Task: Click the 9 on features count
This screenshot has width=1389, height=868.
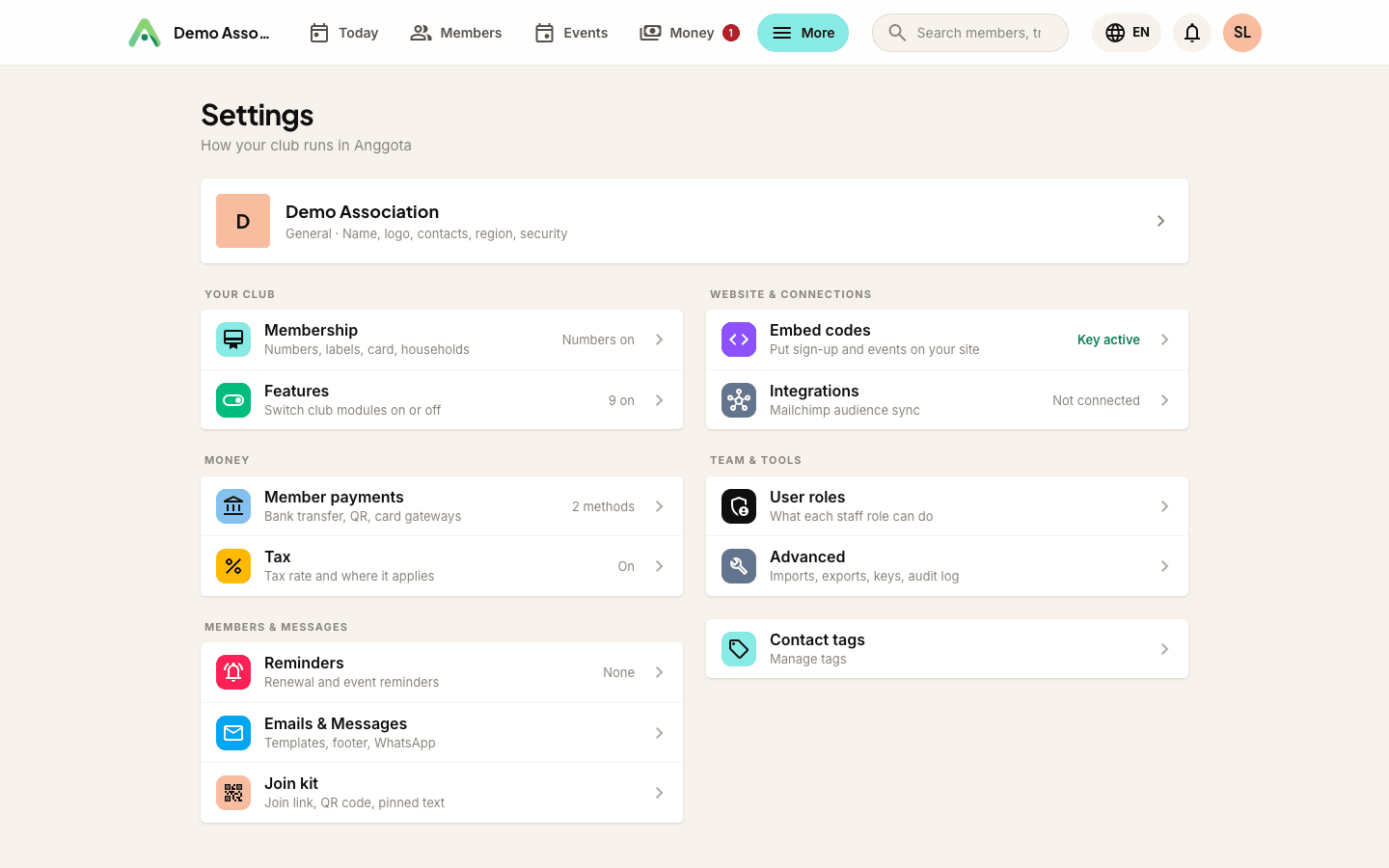Action: click(621, 400)
